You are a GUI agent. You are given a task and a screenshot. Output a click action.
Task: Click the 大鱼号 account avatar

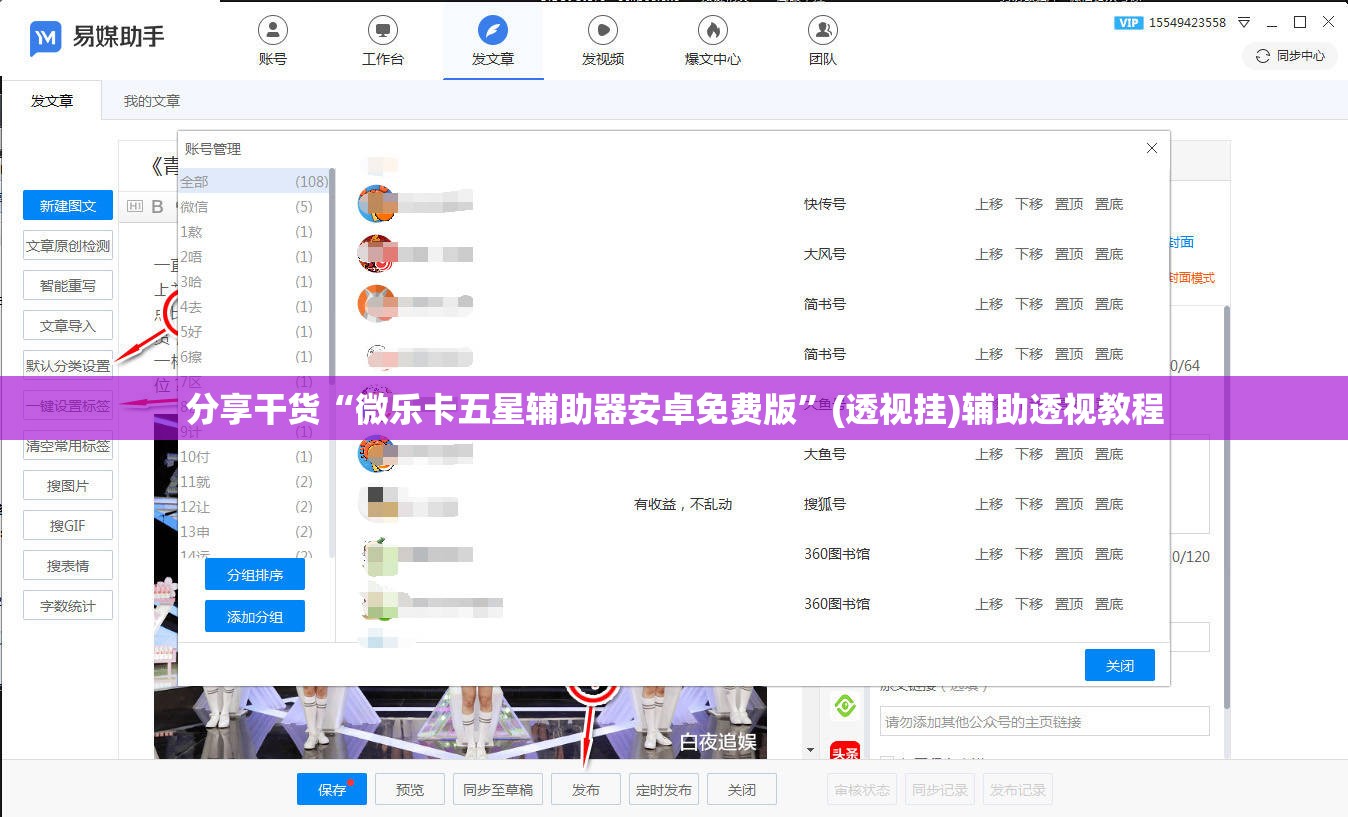pyautogui.click(x=377, y=454)
